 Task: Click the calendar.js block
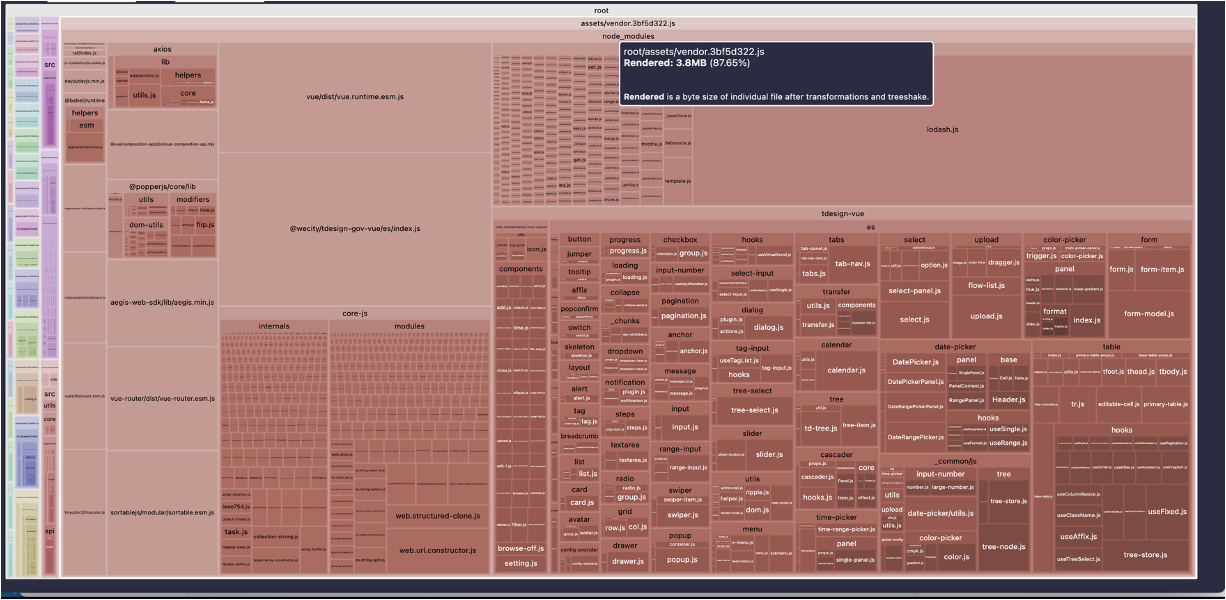click(x=846, y=370)
